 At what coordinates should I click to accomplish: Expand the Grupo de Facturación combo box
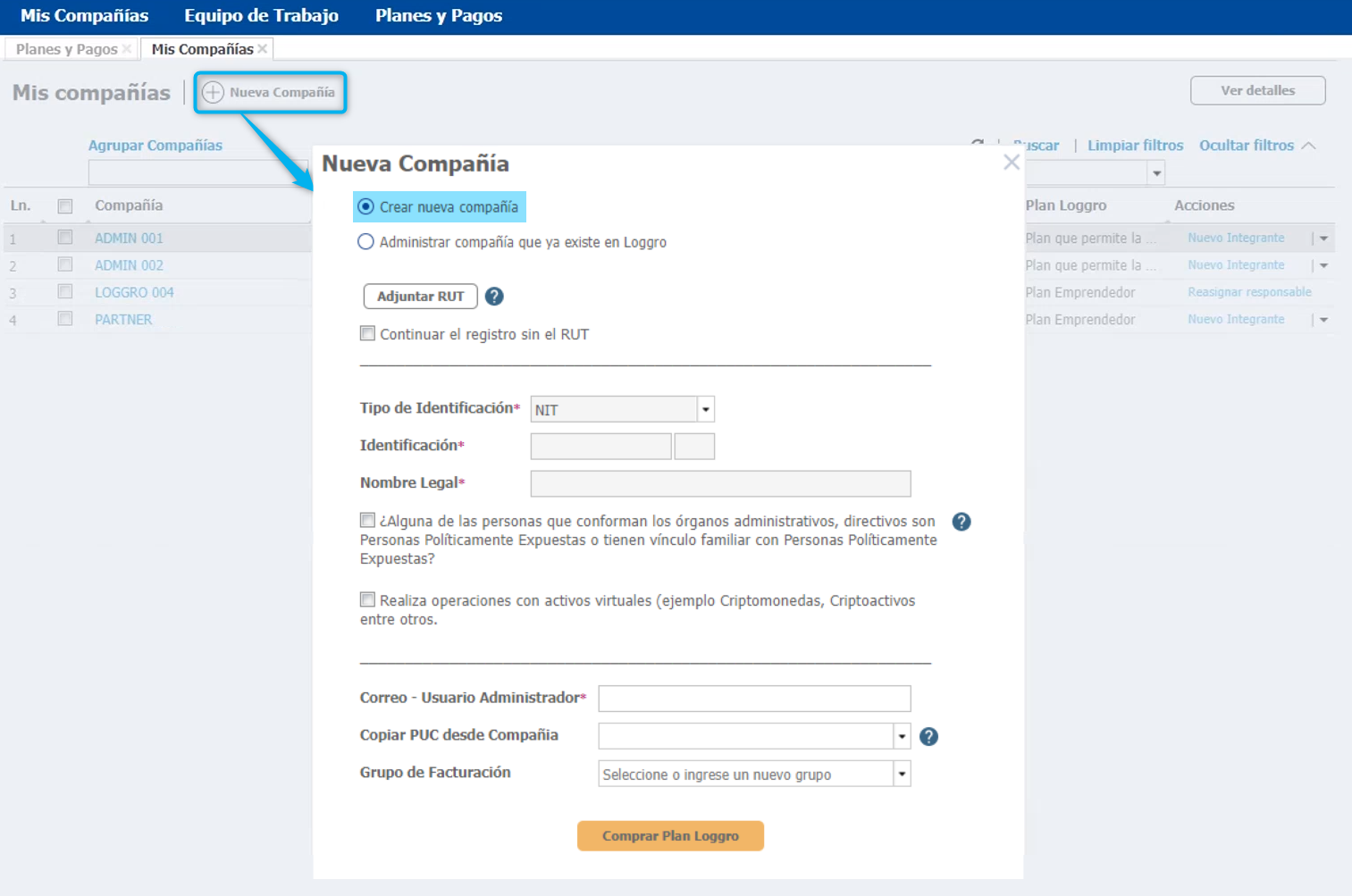[x=902, y=774]
